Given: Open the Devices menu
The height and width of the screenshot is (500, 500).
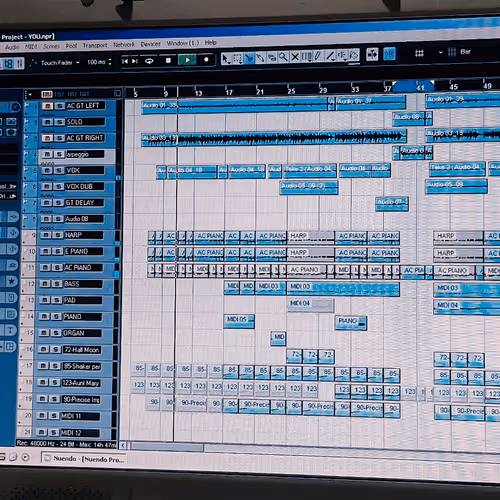Looking at the screenshot, I should 150,44.
